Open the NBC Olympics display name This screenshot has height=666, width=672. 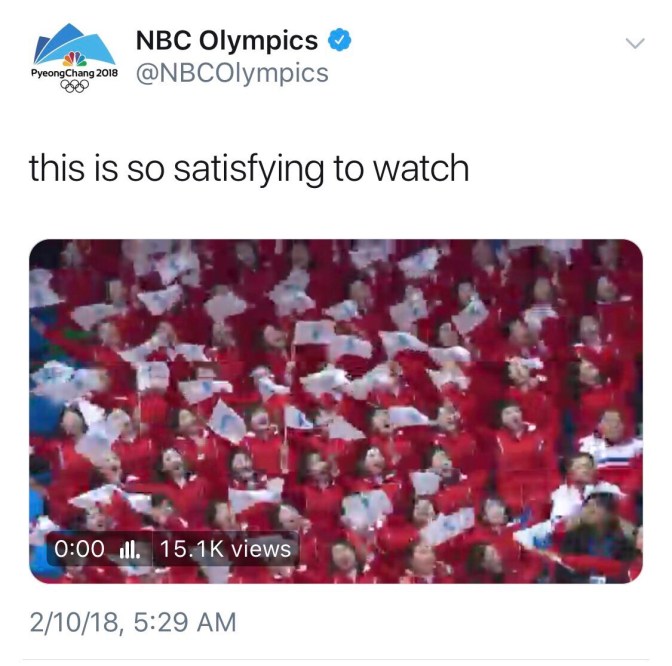pos(227,40)
